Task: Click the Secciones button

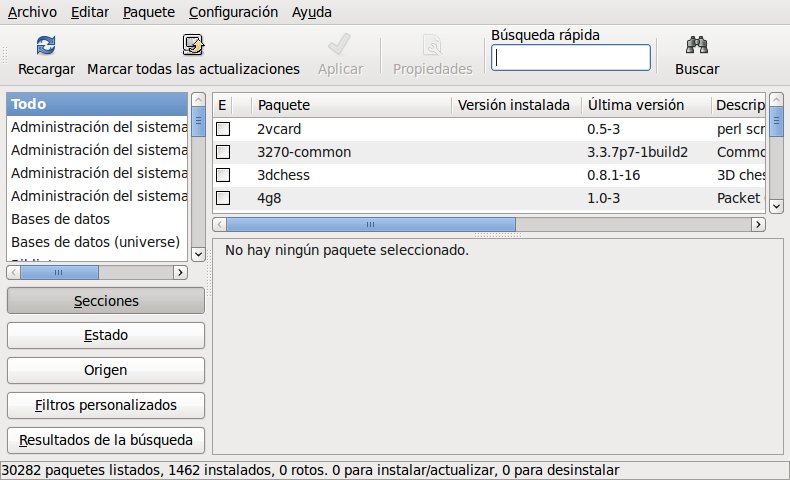Action: [x=106, y=301]
